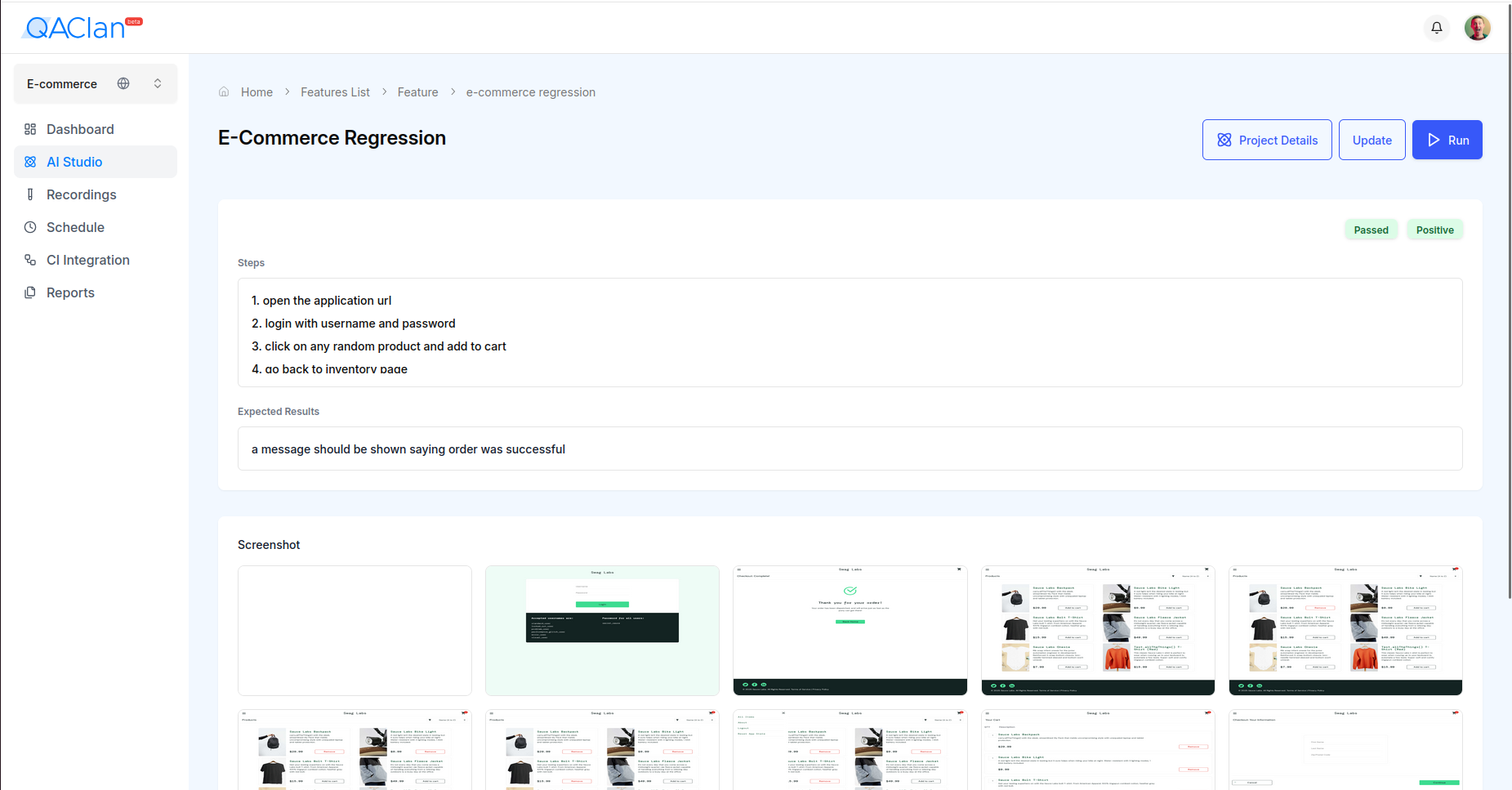Open the login page screenshot thumbnail

pyautogui.click(x=602, y=631)
